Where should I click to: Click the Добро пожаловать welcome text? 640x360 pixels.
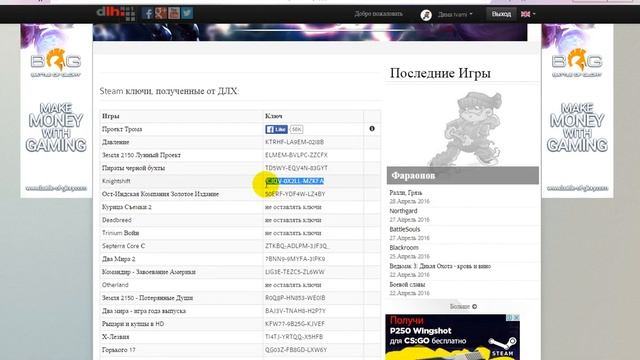[x=378, y=14]
